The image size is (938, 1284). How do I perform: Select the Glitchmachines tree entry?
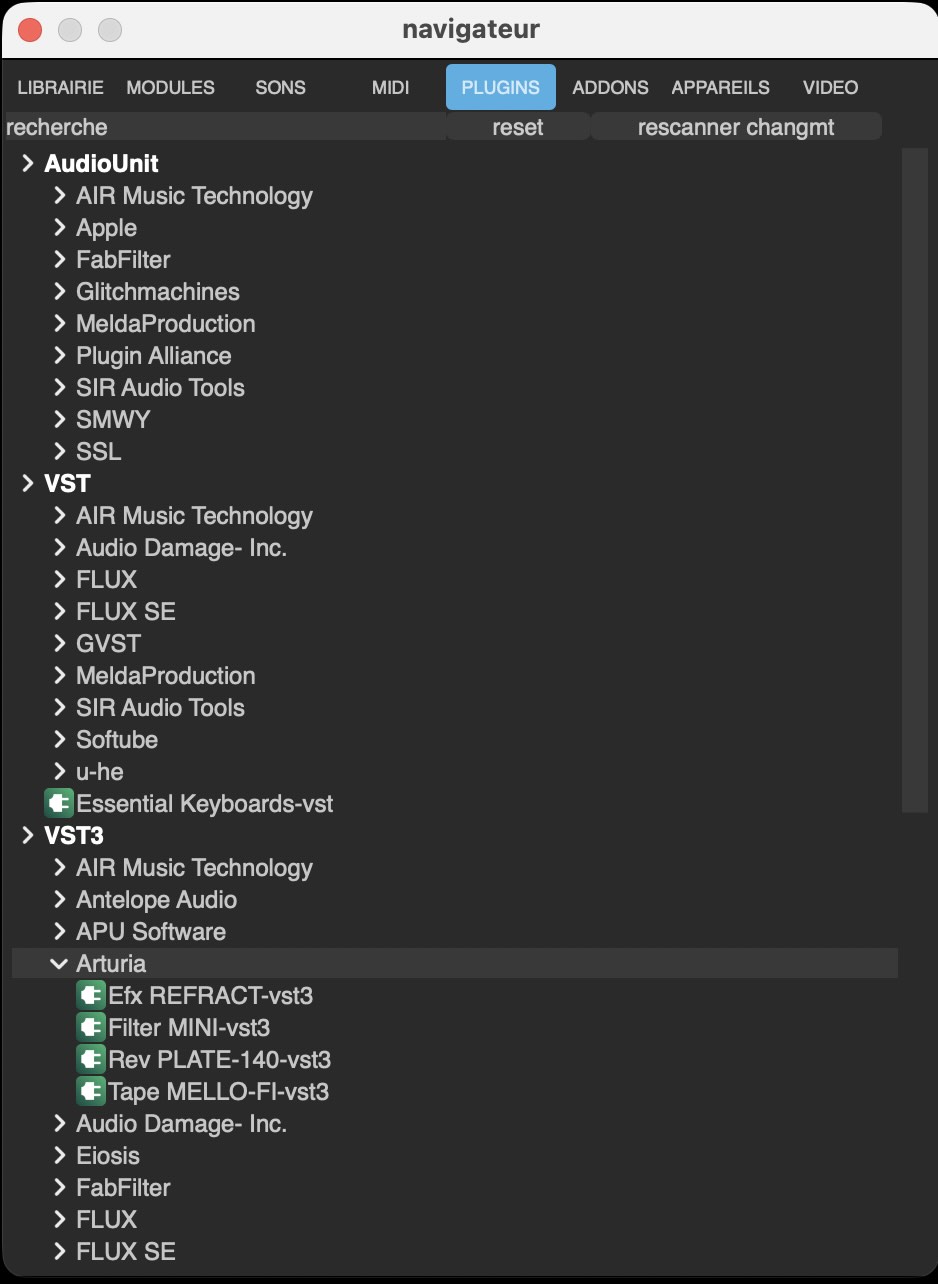(158, 292)
